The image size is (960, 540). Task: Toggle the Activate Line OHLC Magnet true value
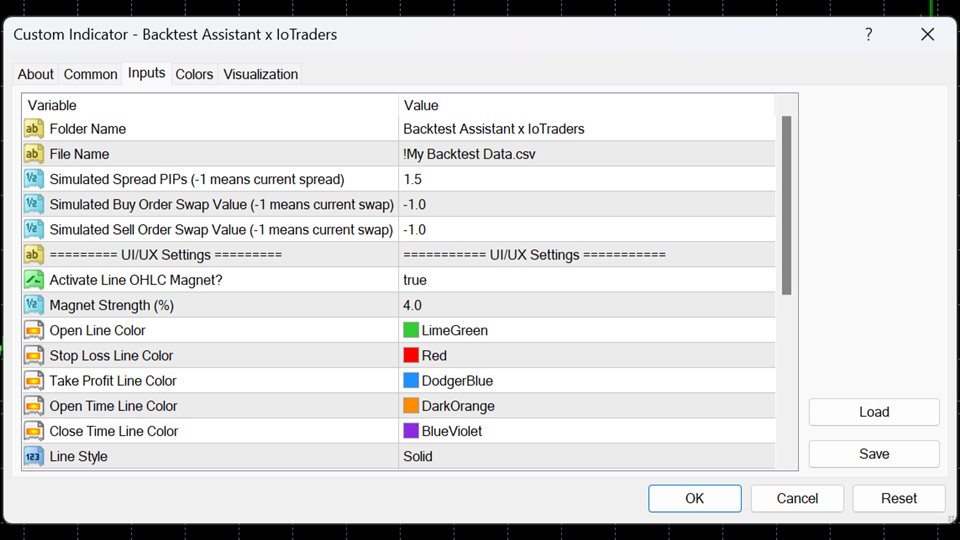tap(415, 280)
